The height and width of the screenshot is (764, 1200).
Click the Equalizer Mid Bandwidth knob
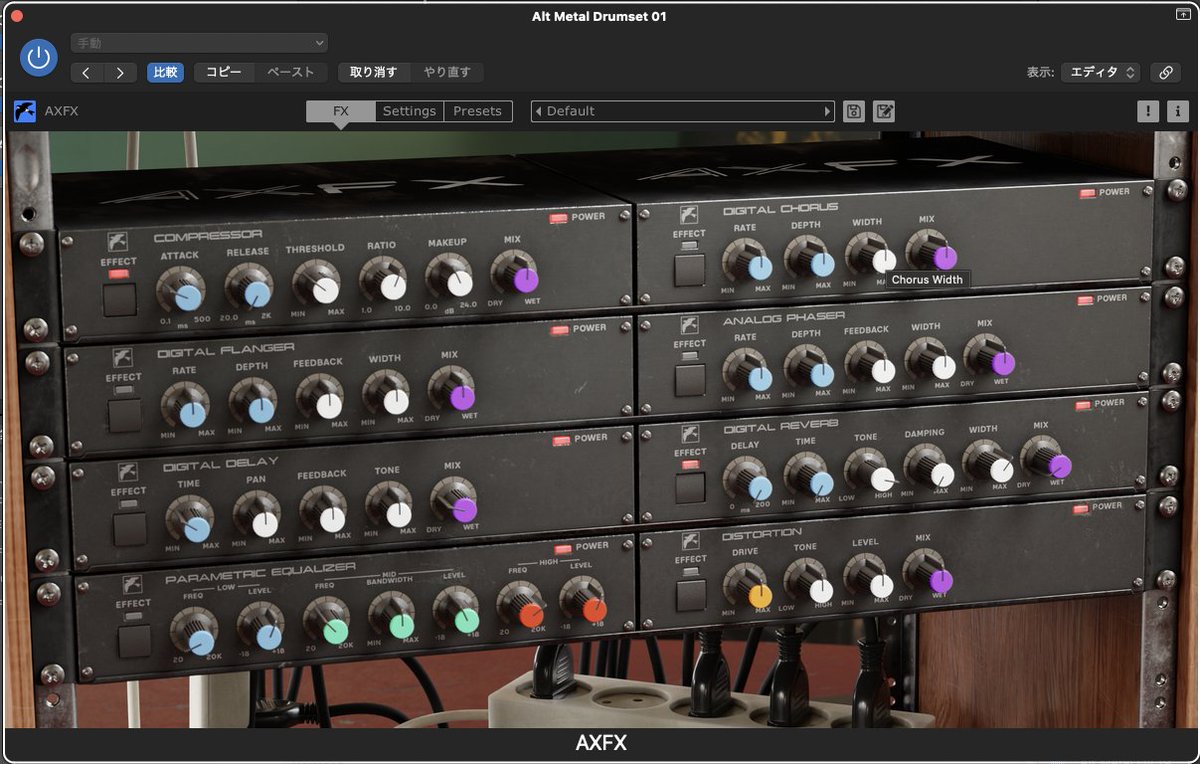tap(393, 618)
